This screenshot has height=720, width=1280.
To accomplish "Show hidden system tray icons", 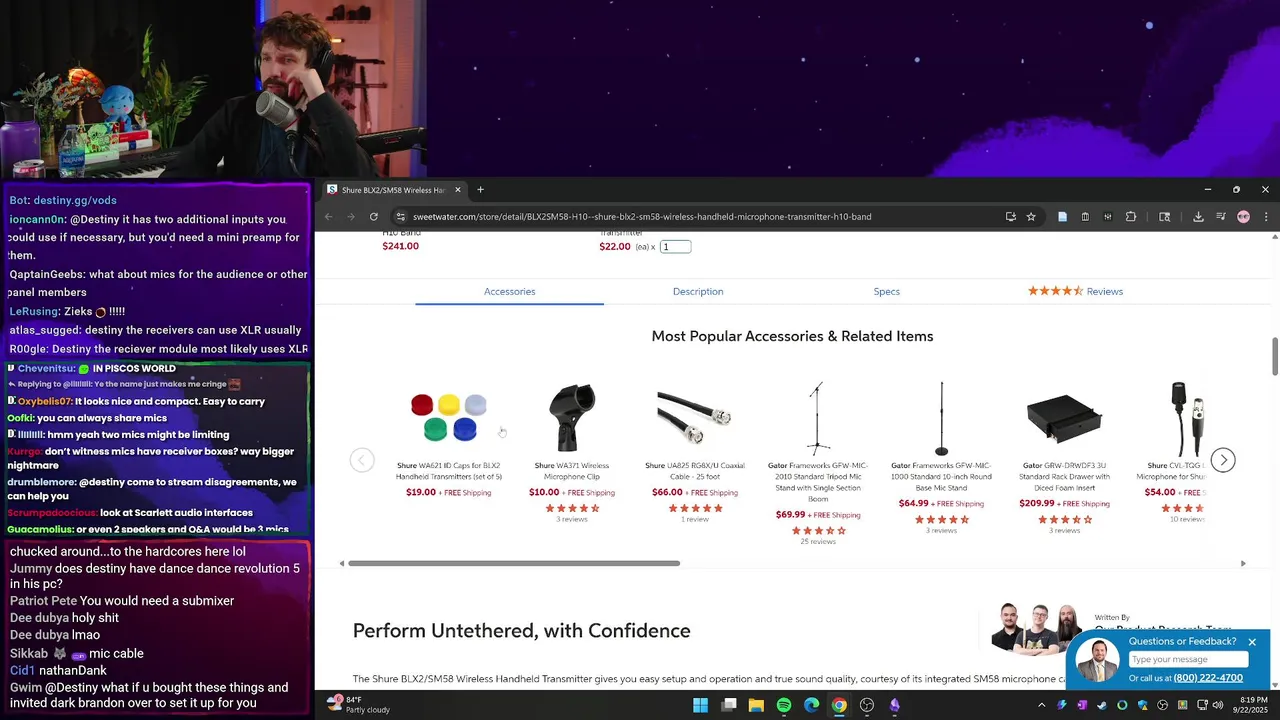I will point(1042,705).
